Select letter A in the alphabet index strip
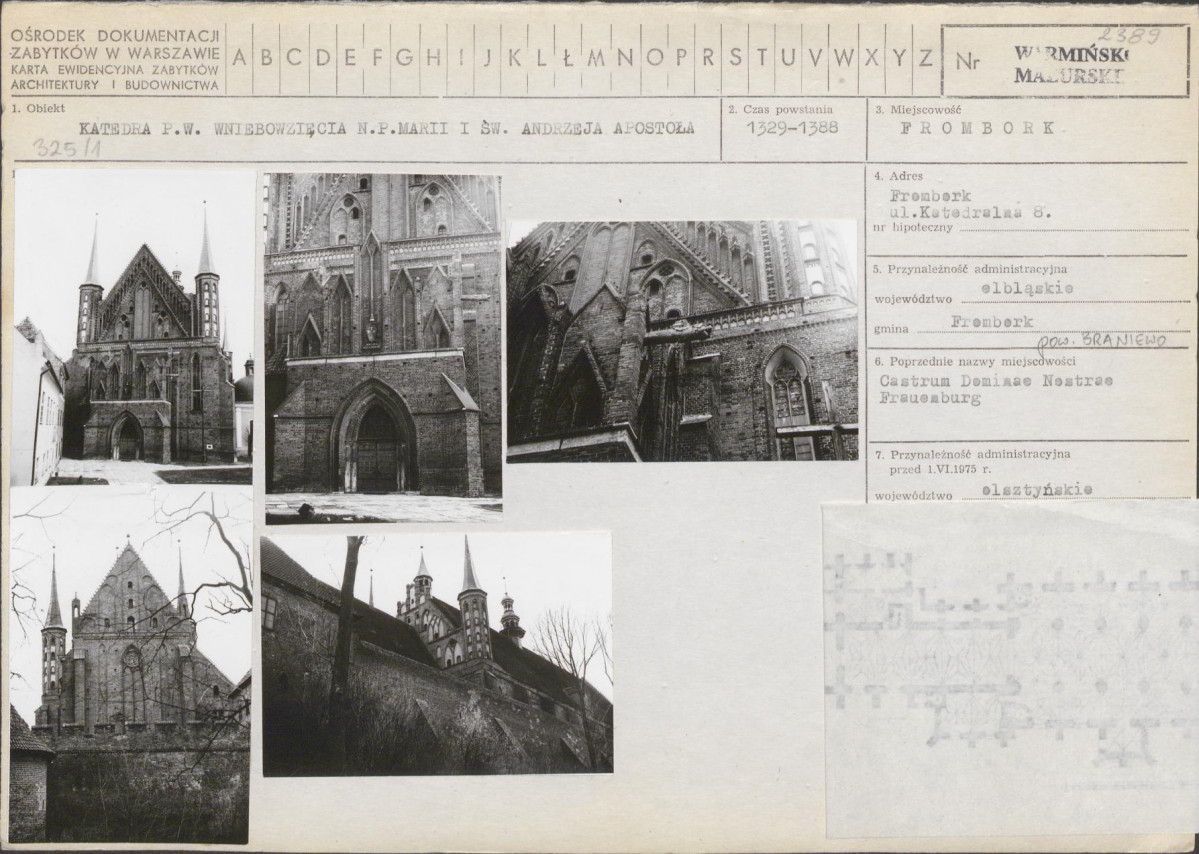This screenshot has height=854, width=1199. pyautogui.click(x=240, y=58)
